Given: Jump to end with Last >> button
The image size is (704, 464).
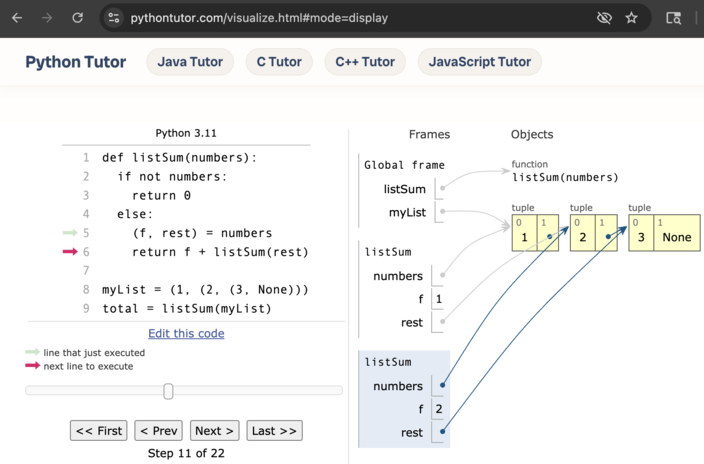Looking at the screenshot, I should [x=274, y=431].
